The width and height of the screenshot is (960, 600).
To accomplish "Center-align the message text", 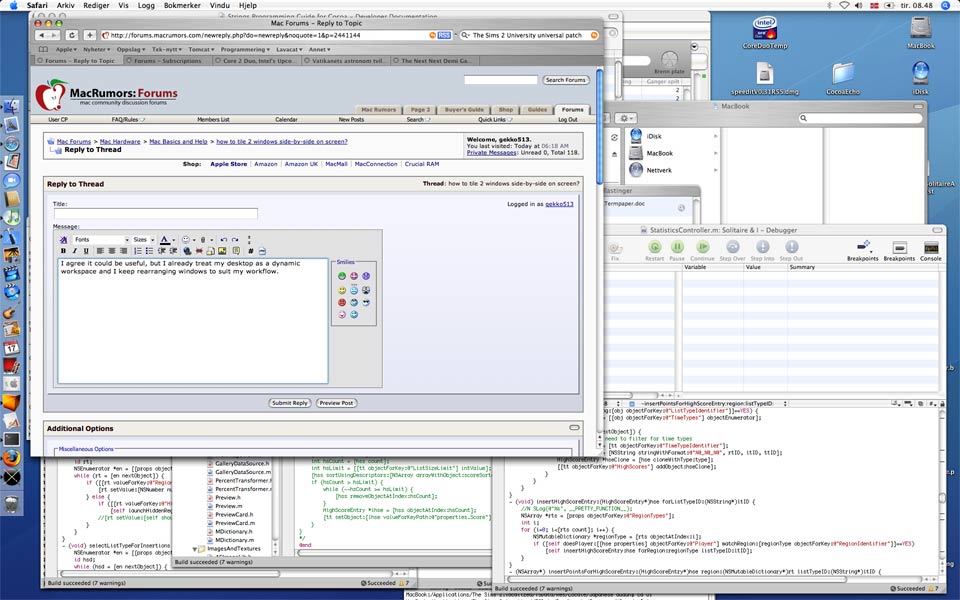I will tap(111, 251).
